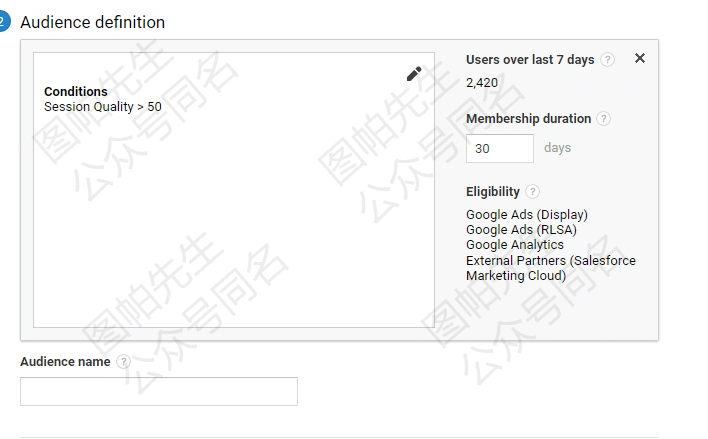Screen dimensions: 708x439
Task: Click the Audience name label
Action: [65, 362]
